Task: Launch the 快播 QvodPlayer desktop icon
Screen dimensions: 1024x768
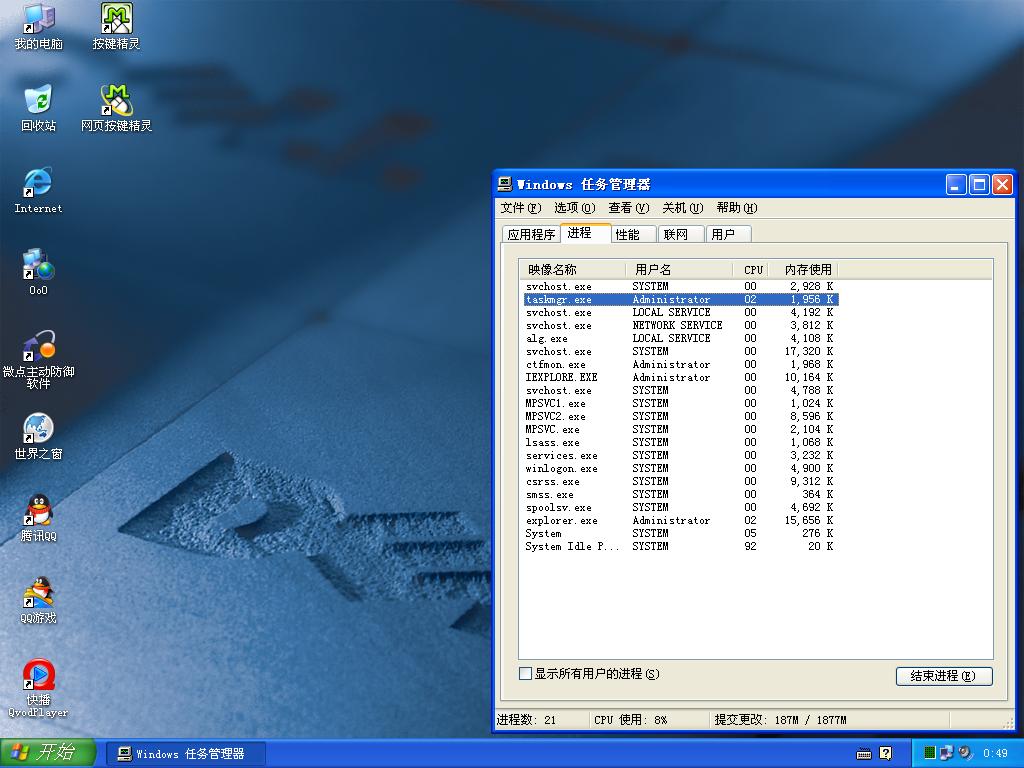Action: pos(38,676)
